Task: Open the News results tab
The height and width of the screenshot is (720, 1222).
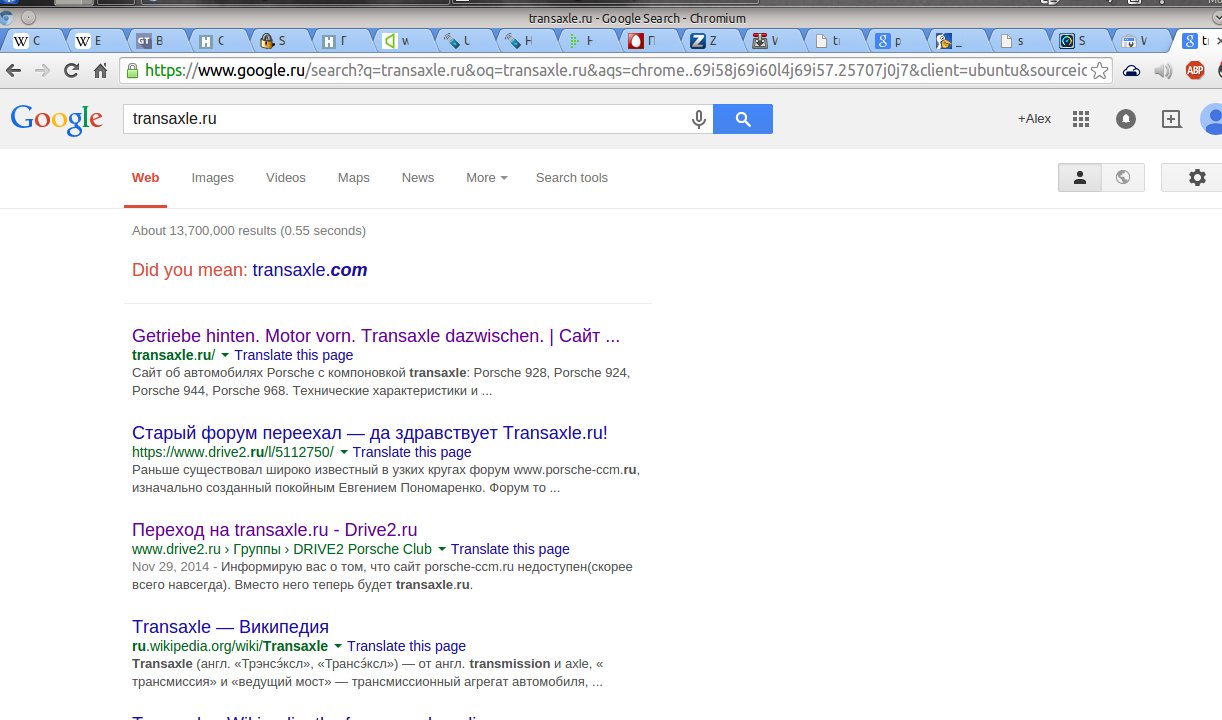Action: coord(418,177)
